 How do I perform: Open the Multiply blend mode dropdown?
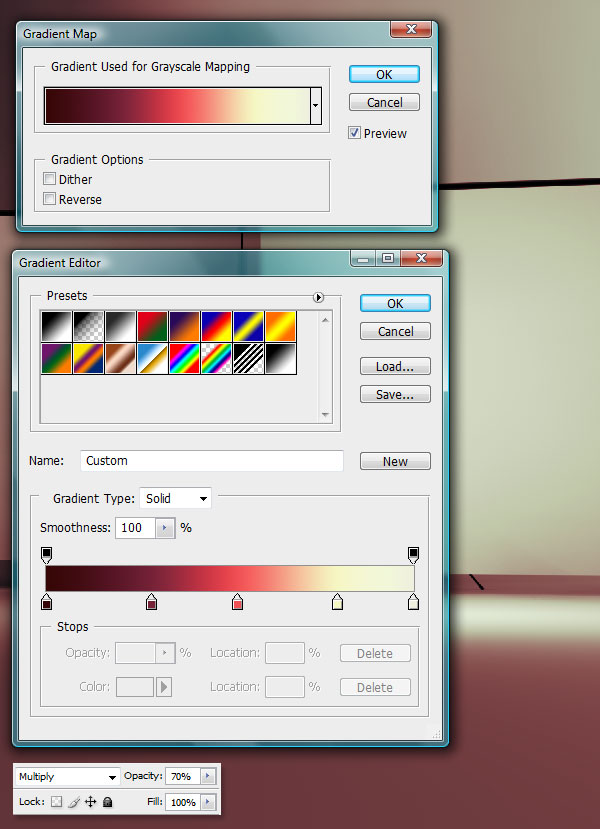pos(67,777)
